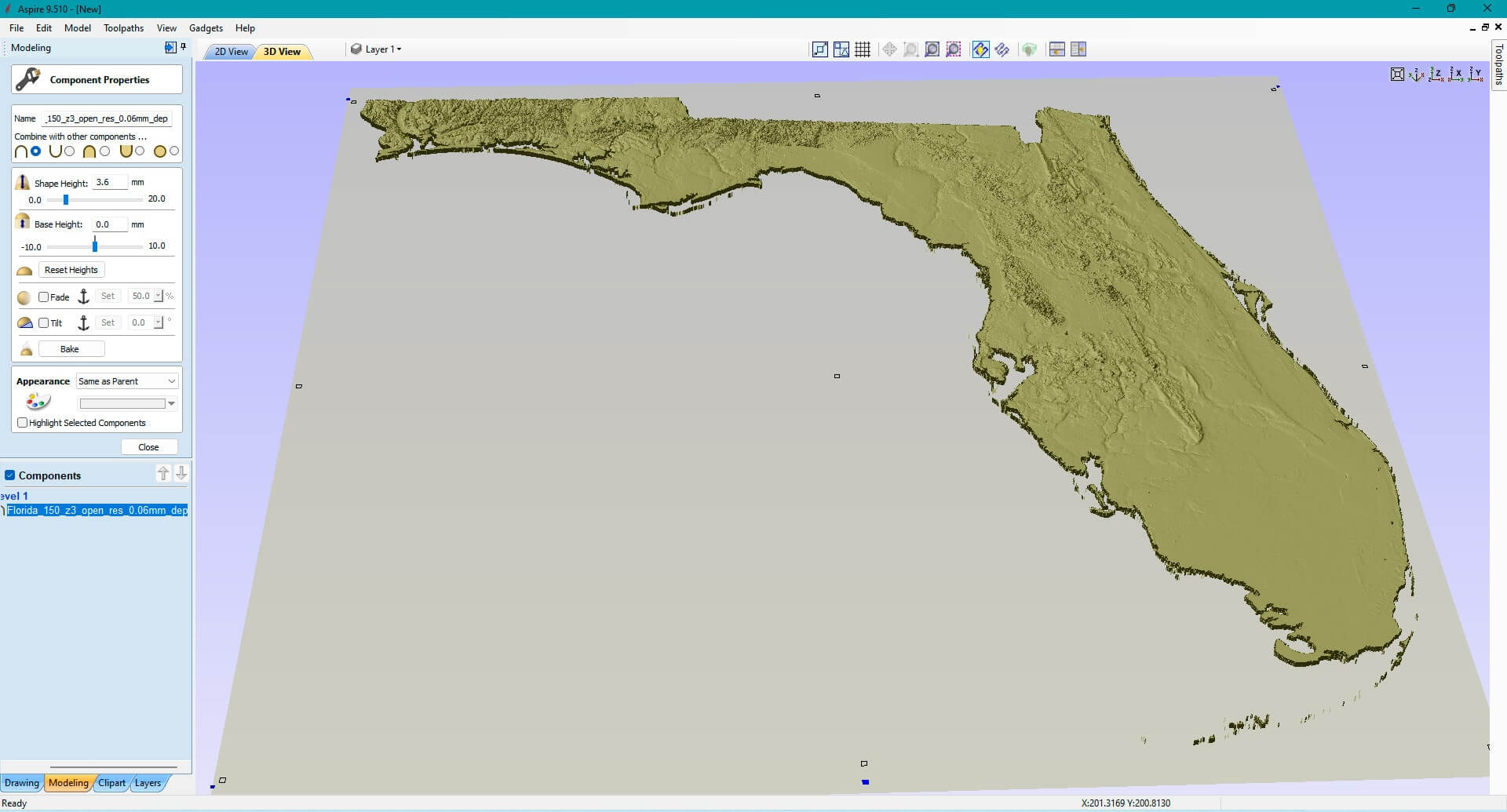Expand the Toolpaths side tab

tap(1498, 64)
